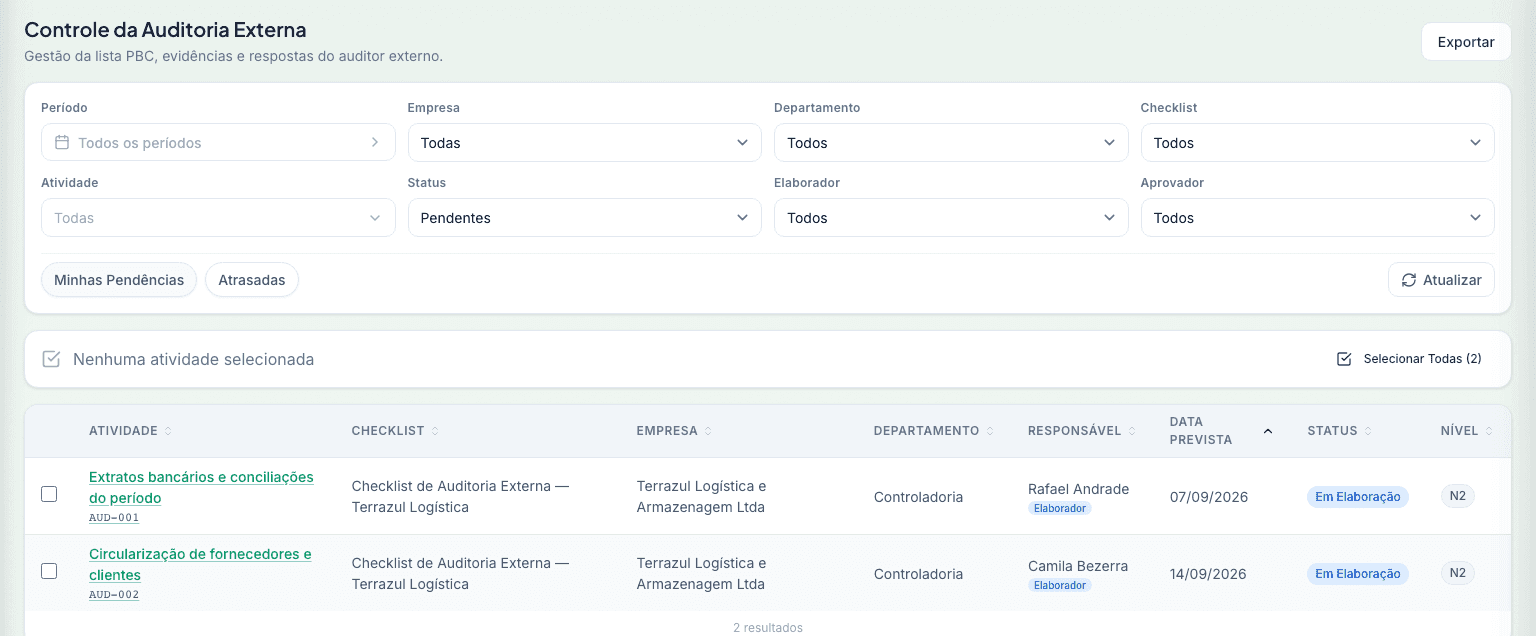1536x636 pixels.
Task: Click Elaborador tag under Camila Bezerra
Action: click(x=1060, y=585)
